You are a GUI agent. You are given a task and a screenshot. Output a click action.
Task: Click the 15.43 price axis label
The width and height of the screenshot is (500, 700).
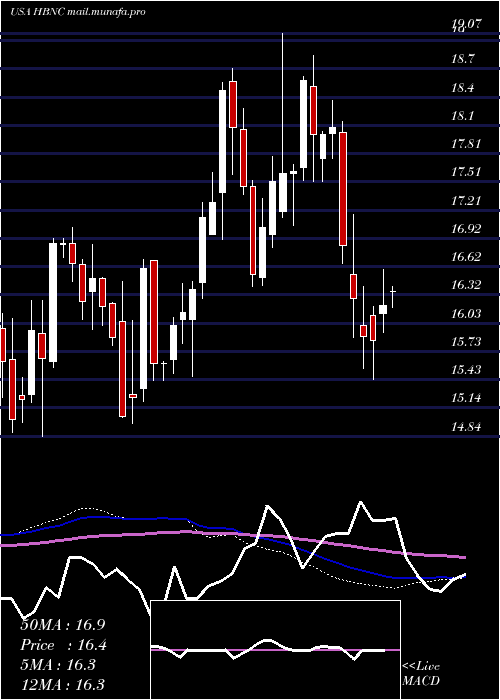pos(465,370)
